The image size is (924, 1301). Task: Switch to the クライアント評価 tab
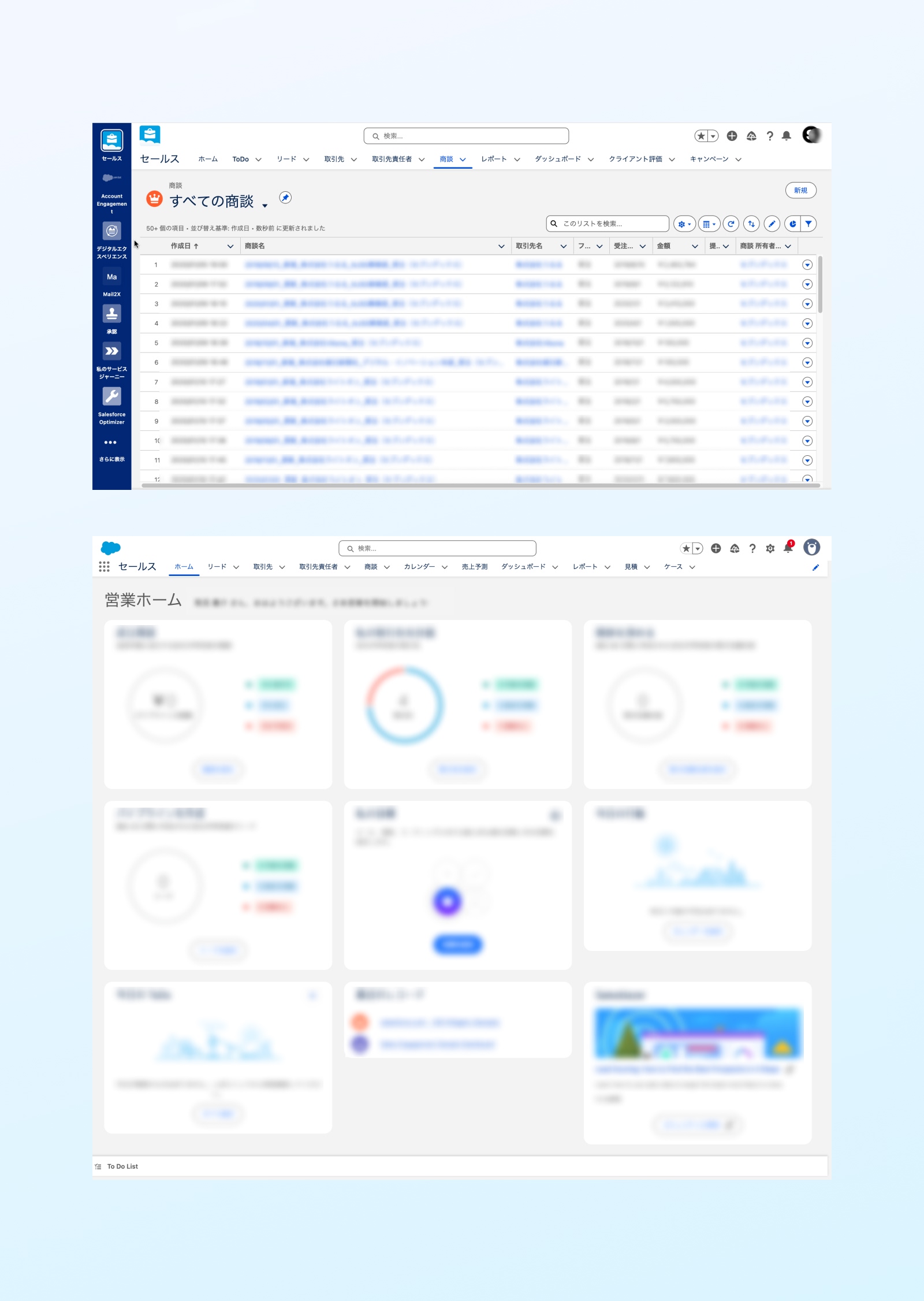tap(635, 159)
